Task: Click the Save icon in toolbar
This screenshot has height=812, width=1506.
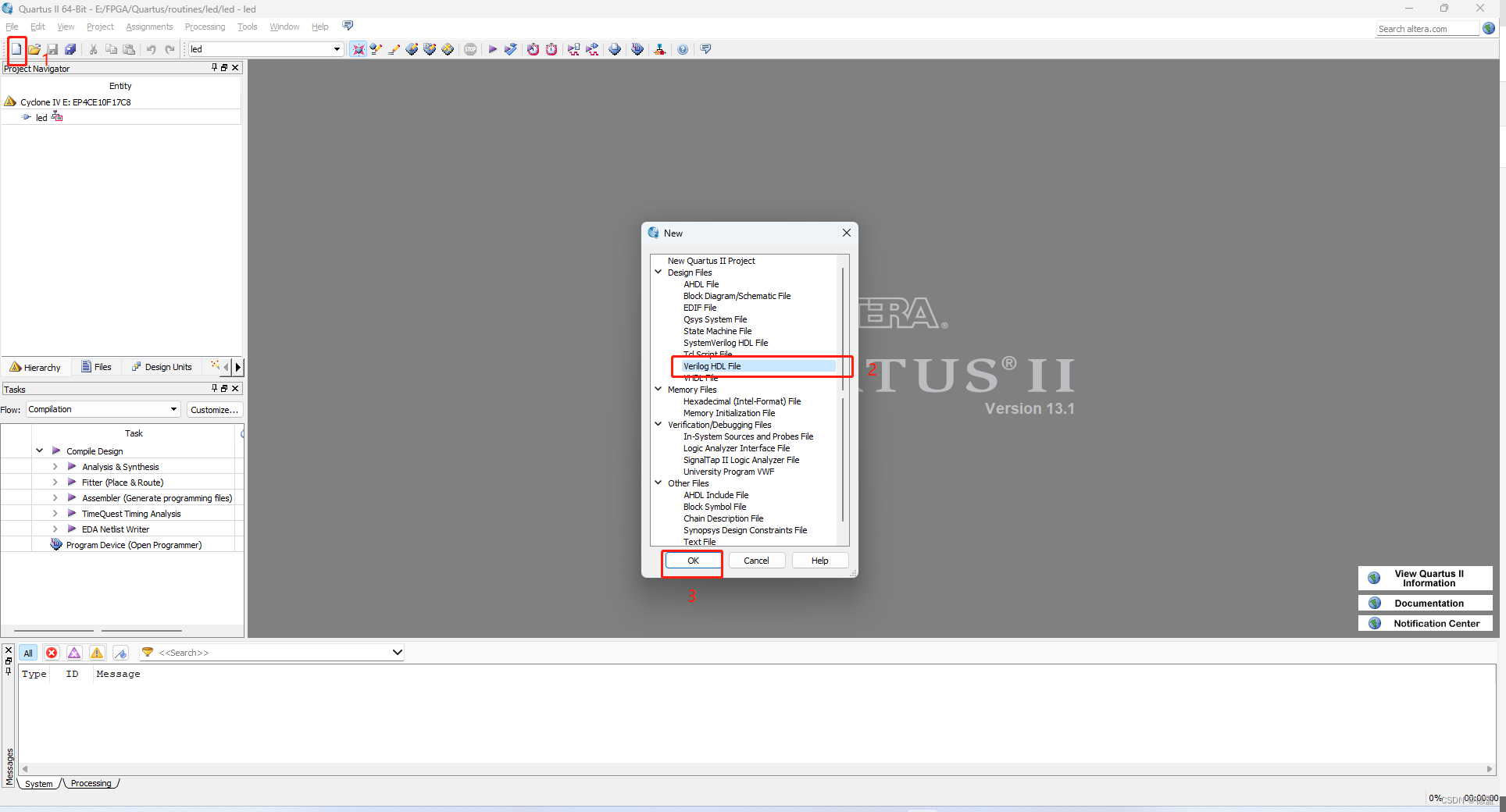Action: tap(52, 49)
